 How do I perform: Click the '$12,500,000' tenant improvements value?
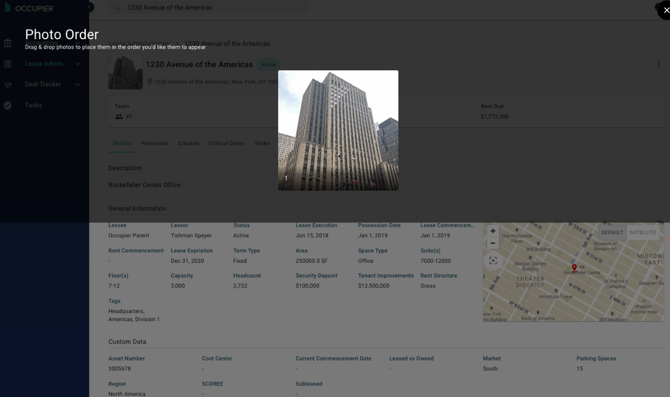[373, 286]
